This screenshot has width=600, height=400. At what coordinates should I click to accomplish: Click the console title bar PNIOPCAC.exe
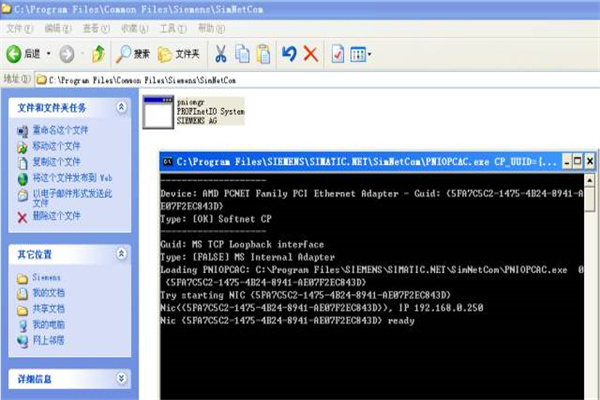coord(367,162)
